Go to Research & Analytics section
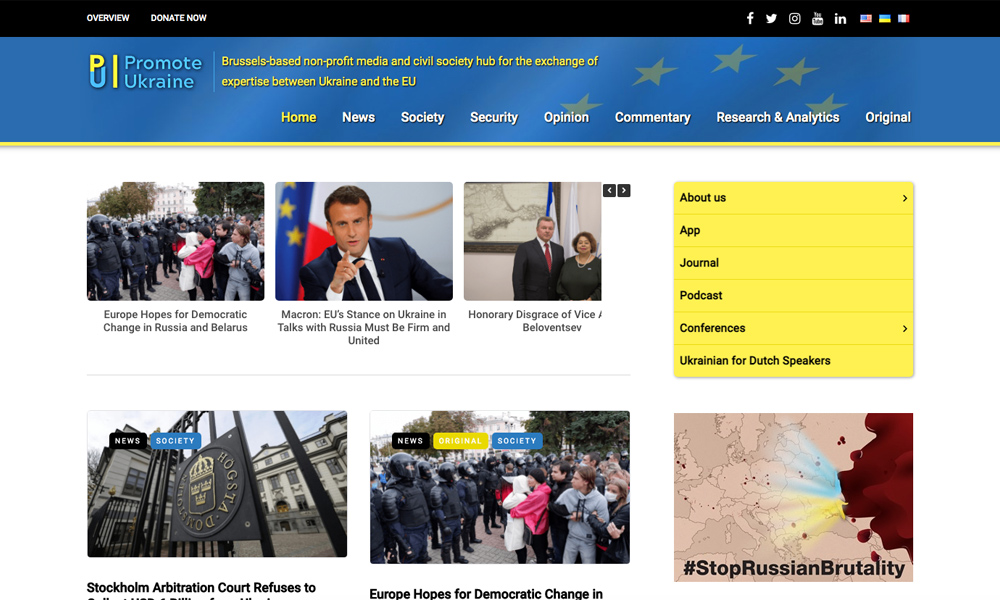 point(777,117)
